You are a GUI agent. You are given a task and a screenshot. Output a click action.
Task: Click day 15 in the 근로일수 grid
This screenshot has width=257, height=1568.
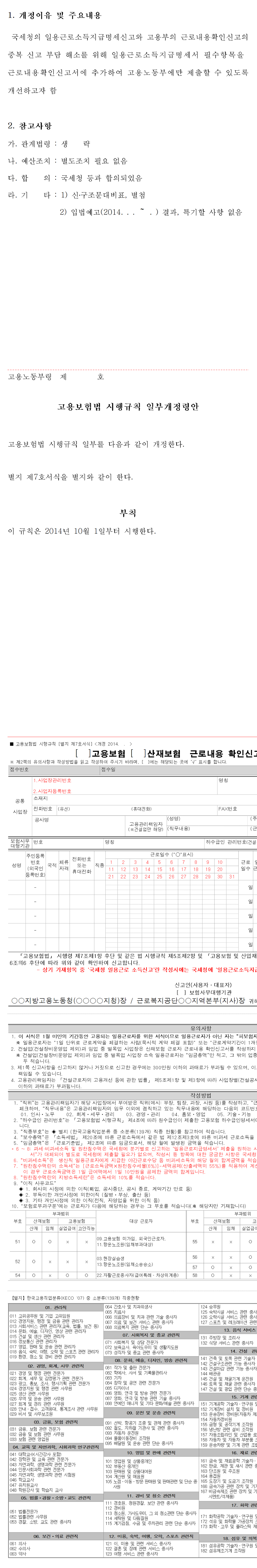click(160, 869)
